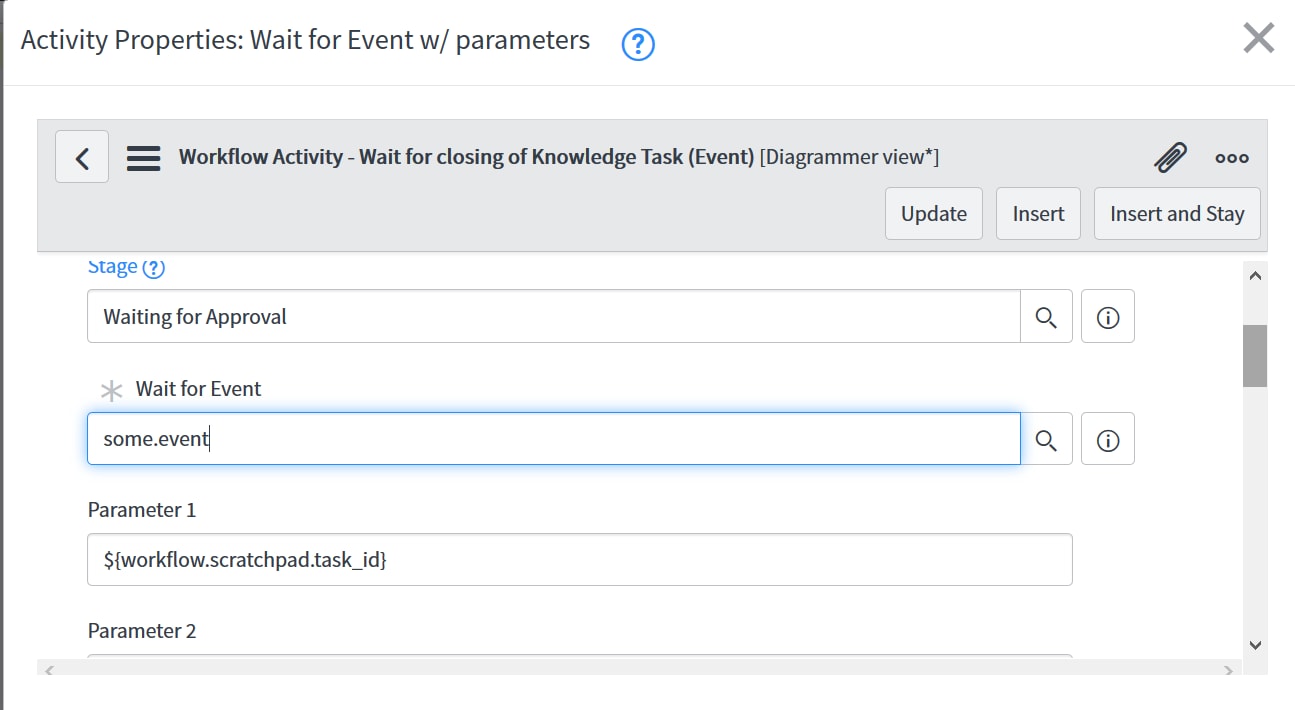This screenshot has width=1295, height=710.
Task: Preview Stage record with info icon
Action: point(1108,317)
